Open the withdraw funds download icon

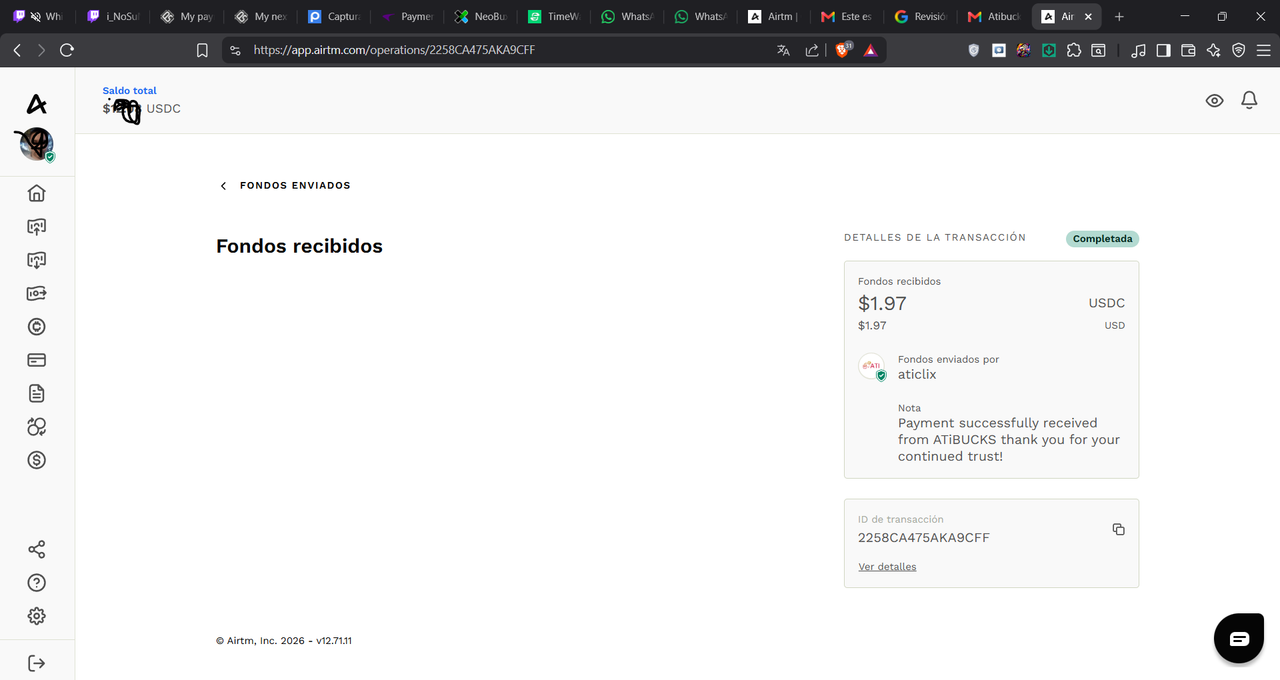tap(37, 260)
